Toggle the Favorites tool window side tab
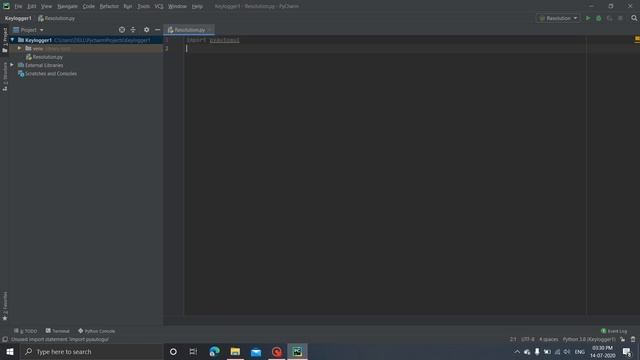 coord(5,306)
